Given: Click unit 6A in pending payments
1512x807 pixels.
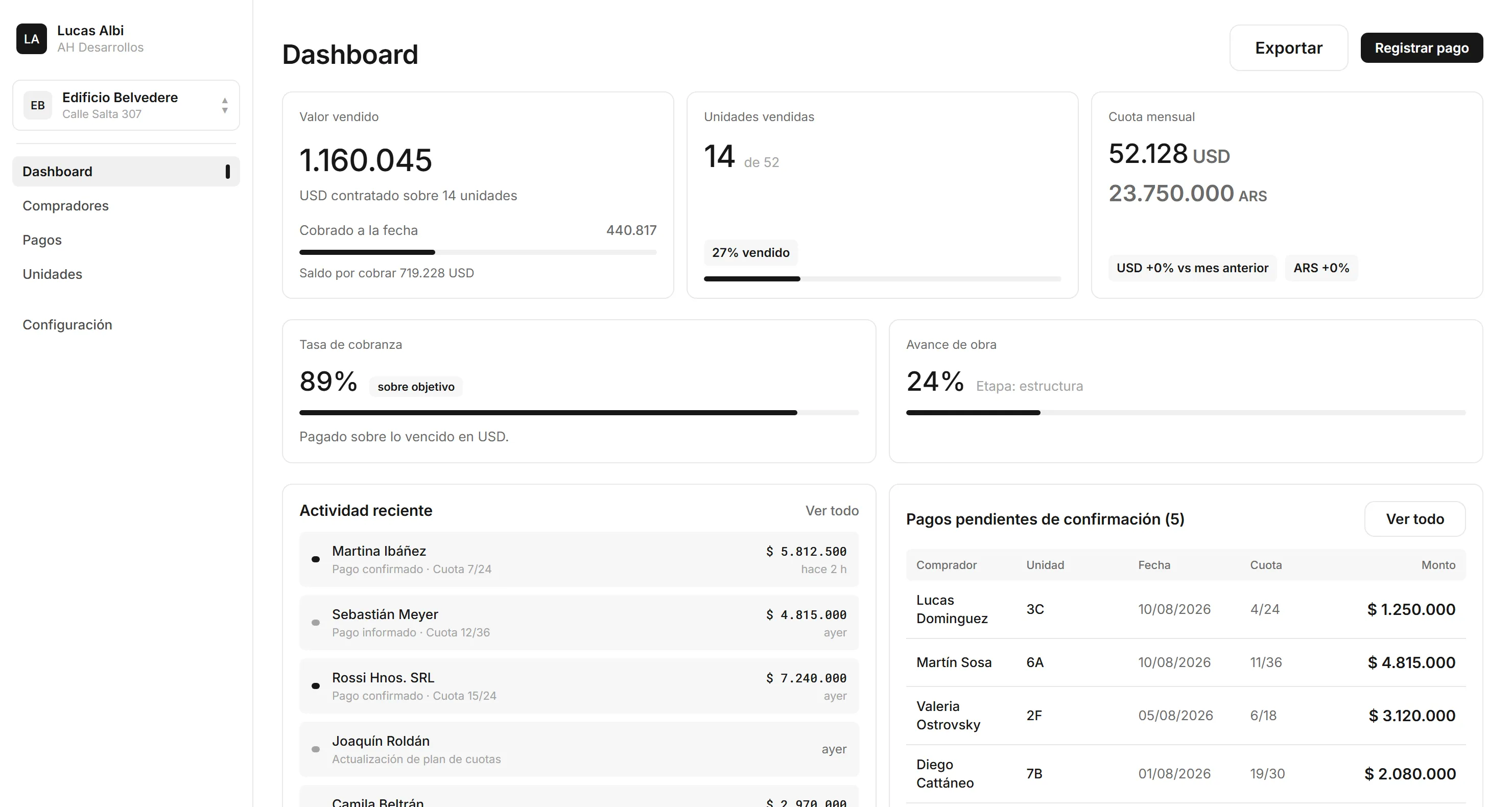Looking at the screenshot, I should pos(1035,662).
